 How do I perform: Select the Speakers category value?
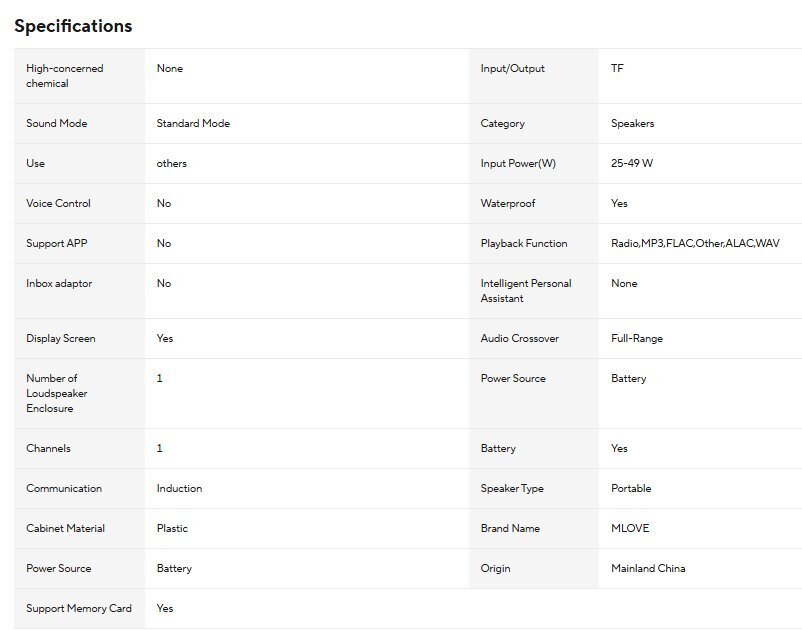(x=632, y=124)
